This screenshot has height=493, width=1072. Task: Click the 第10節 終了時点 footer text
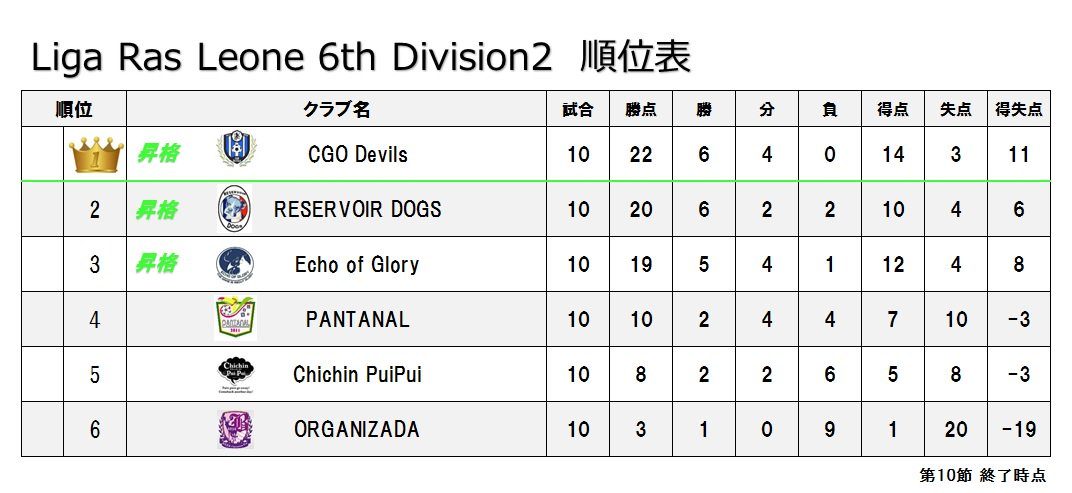[982, 475]
